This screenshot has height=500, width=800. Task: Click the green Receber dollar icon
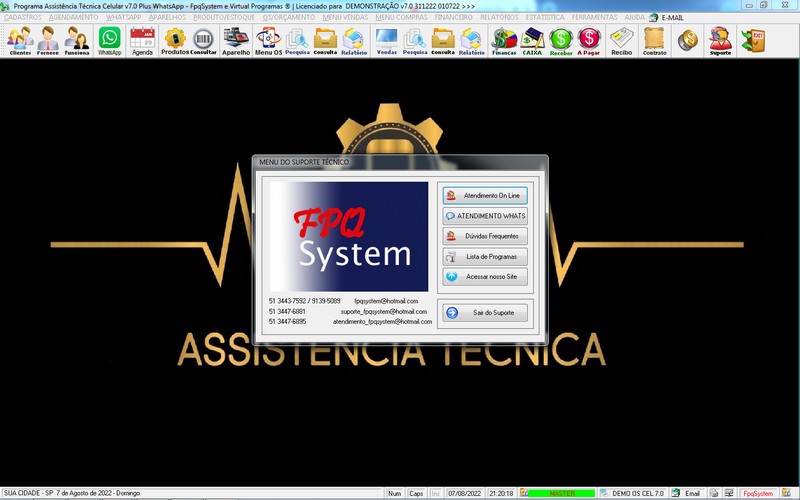pos(561,41)
